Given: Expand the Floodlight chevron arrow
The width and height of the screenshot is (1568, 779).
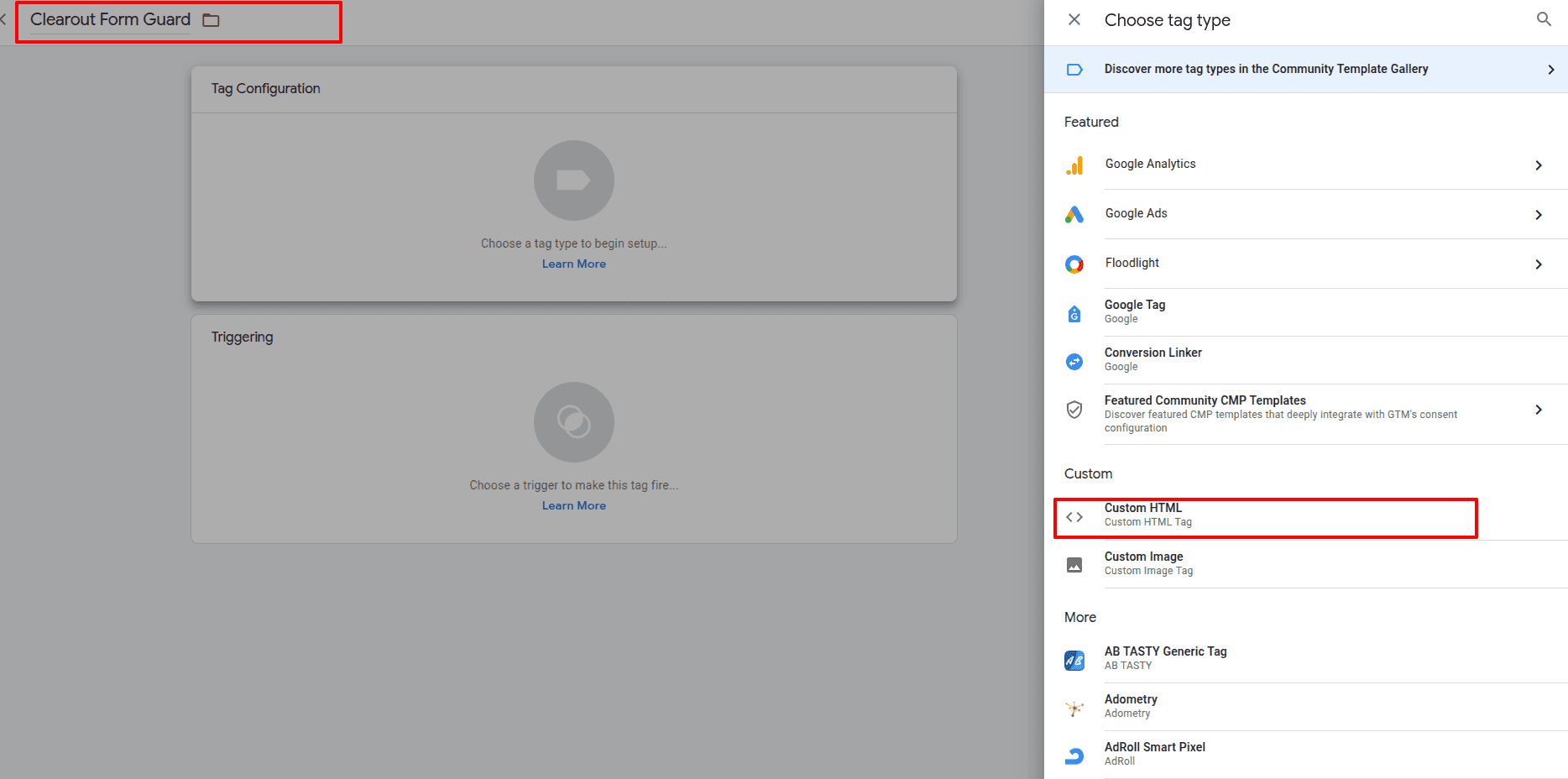Looking at the screenshot, I should coord(1539,264).
